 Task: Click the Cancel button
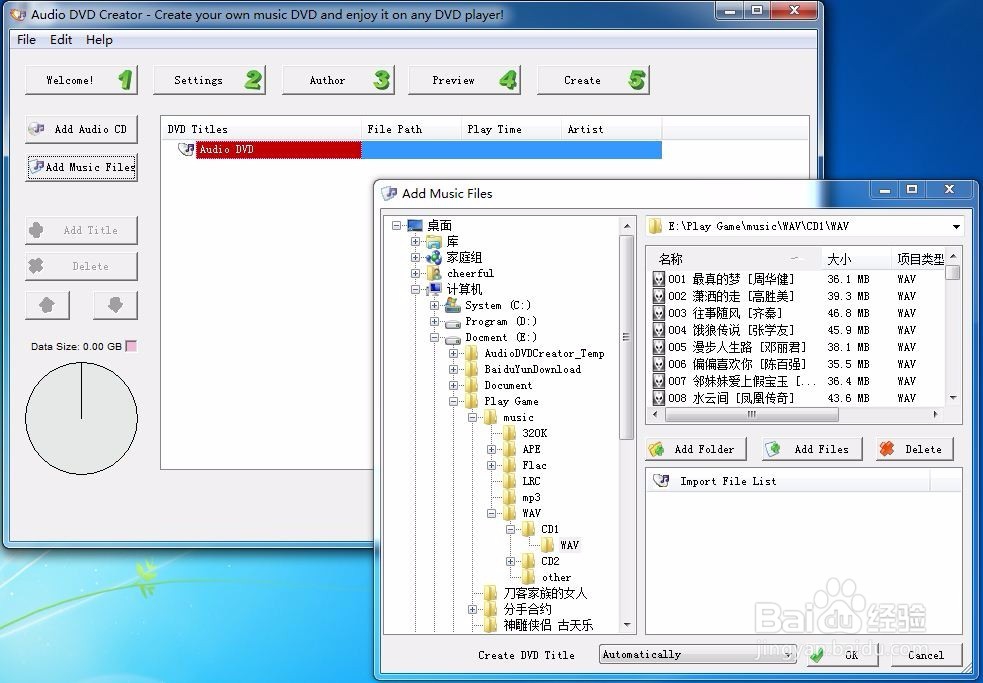926,655
